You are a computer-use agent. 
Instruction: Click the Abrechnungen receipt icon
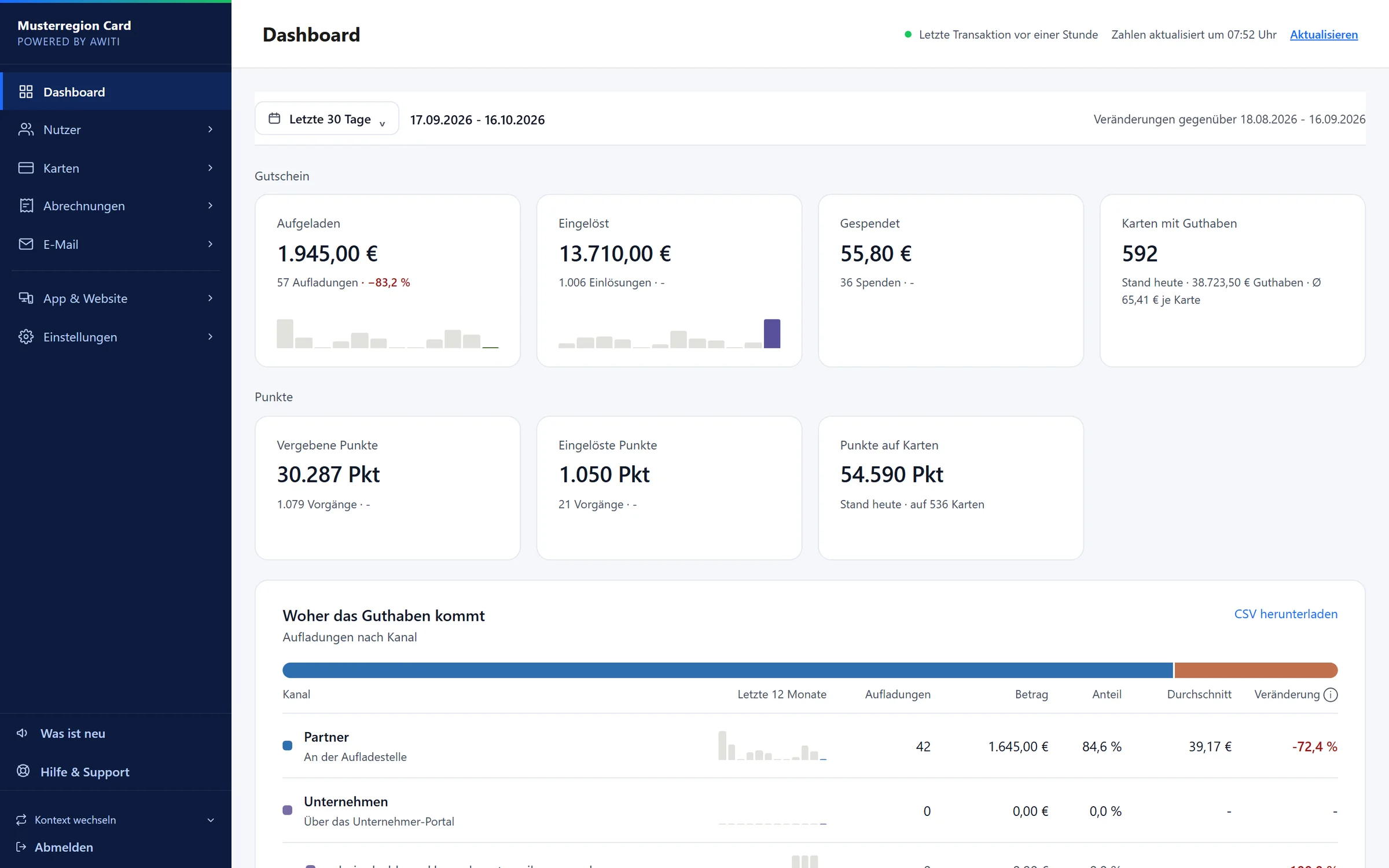pyautogui.click(x=26, y=205)
